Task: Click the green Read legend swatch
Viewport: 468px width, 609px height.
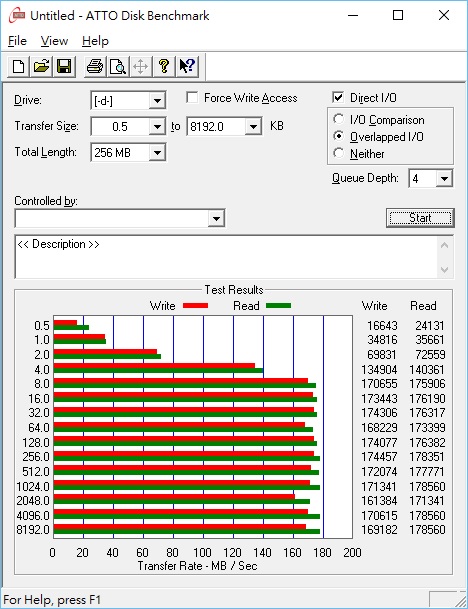Action: click(x=278, y=306)
